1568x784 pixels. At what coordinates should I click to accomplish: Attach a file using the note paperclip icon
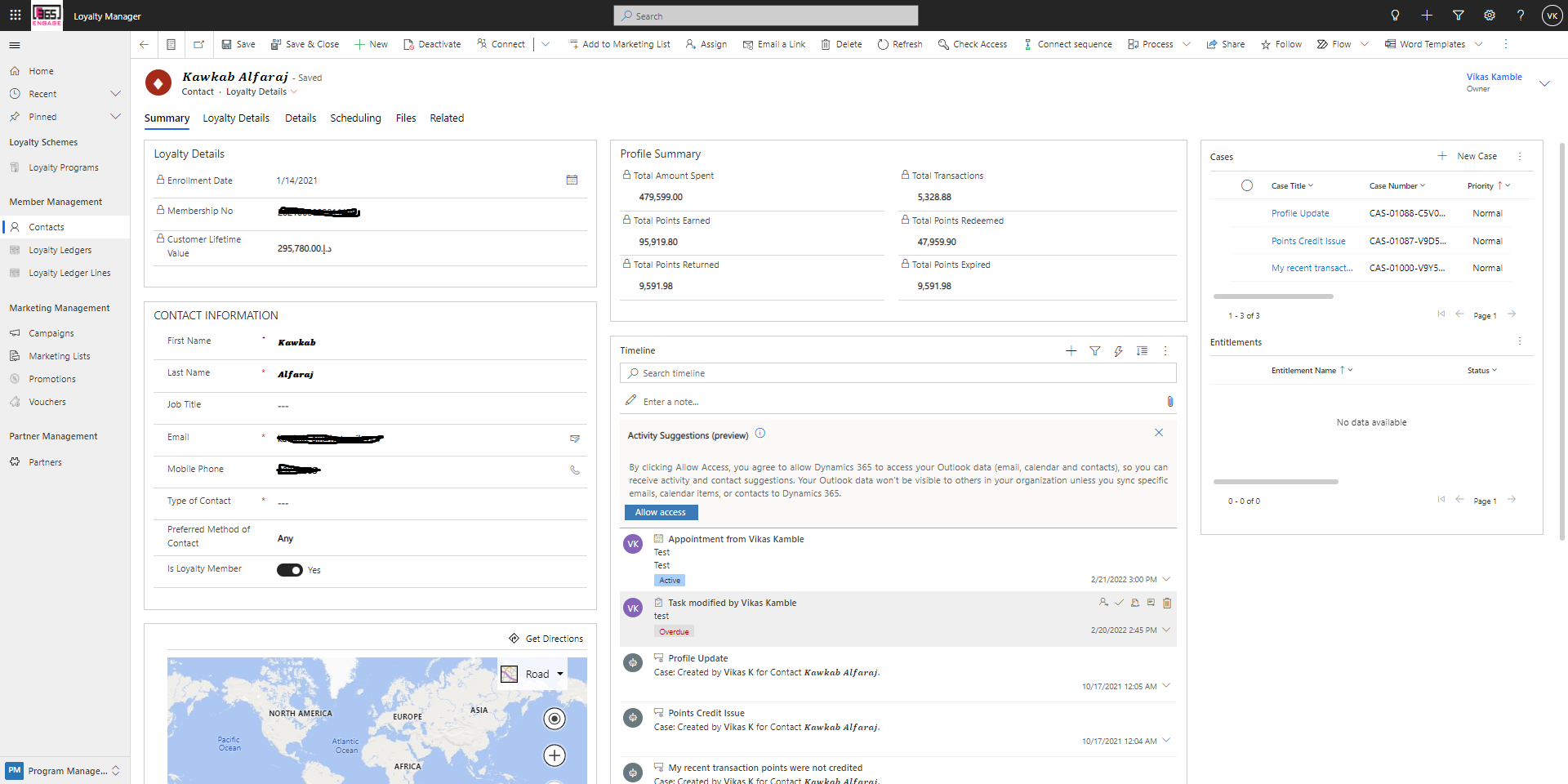click(1169, 401)
